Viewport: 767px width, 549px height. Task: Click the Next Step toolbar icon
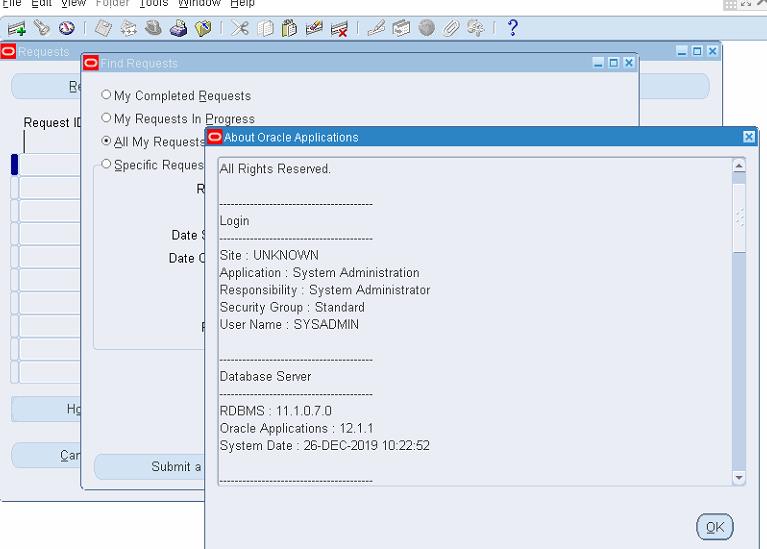coord(129,28)
